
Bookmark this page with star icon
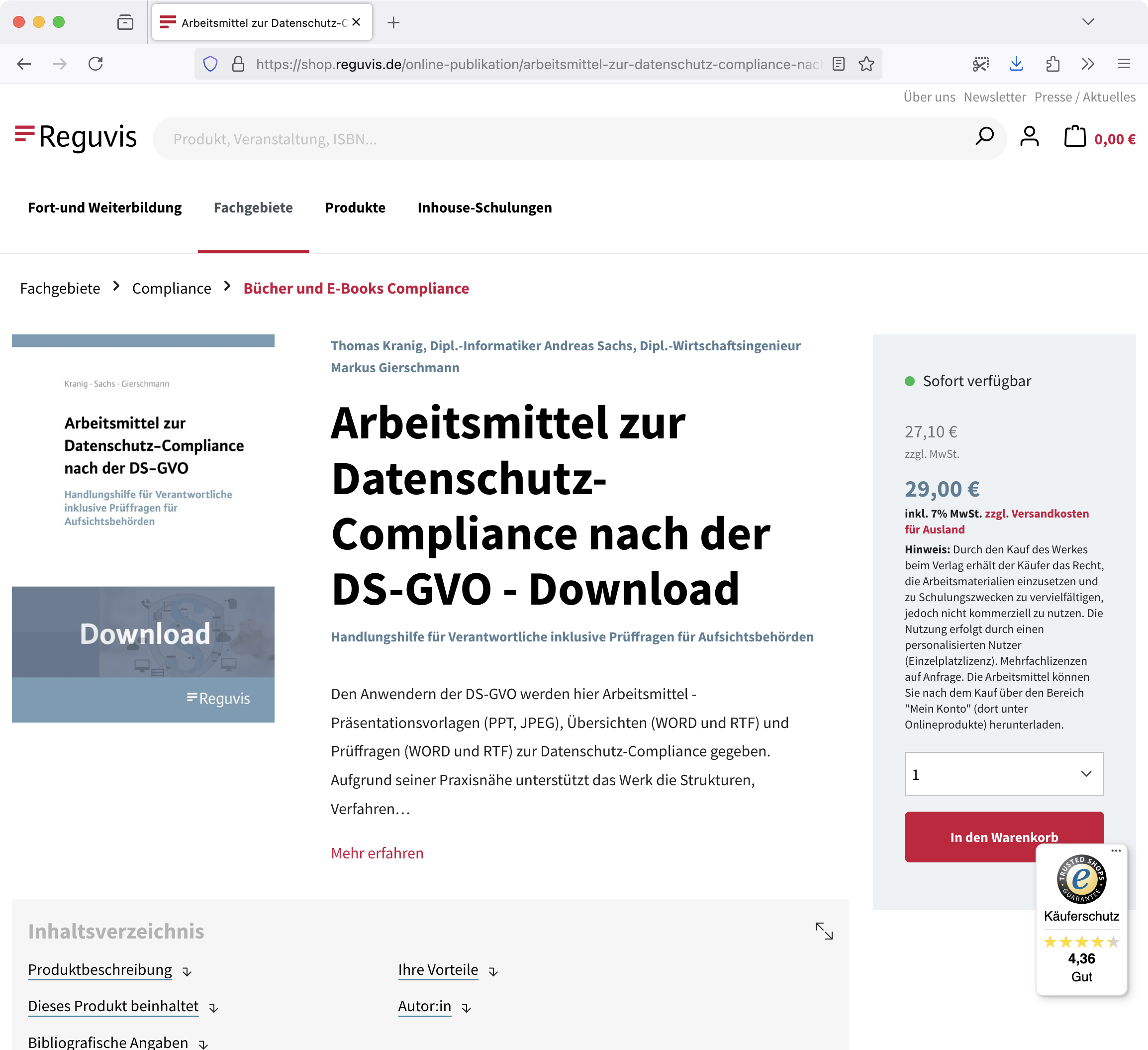(x=866, y=64)
